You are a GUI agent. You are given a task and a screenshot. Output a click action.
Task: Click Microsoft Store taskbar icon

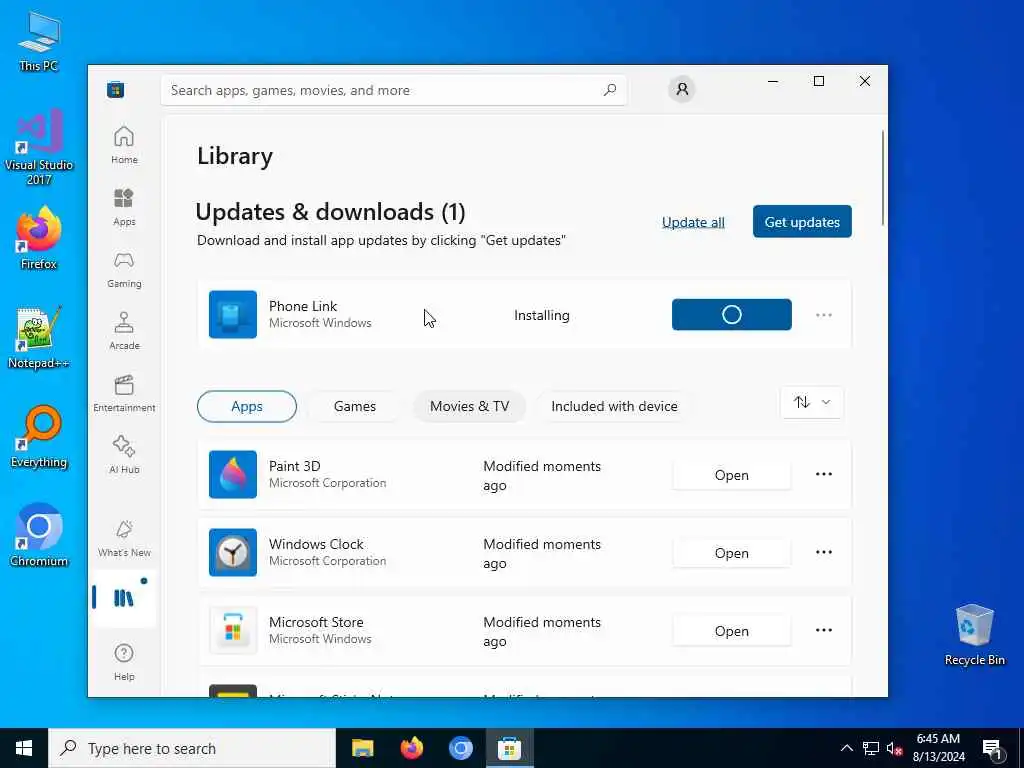(509, 748)
